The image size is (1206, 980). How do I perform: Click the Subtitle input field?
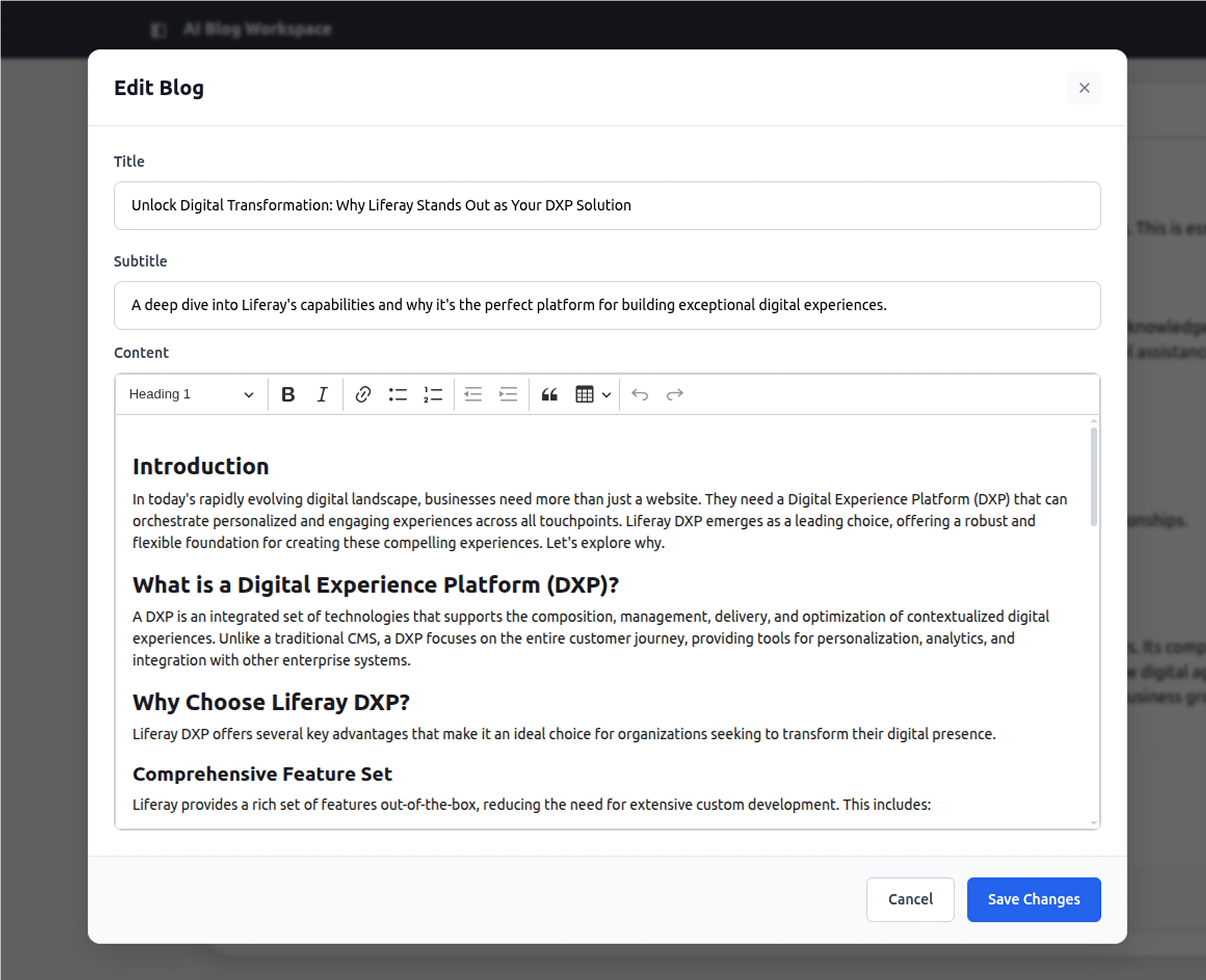pyautogui.click(x=607, y=305)
